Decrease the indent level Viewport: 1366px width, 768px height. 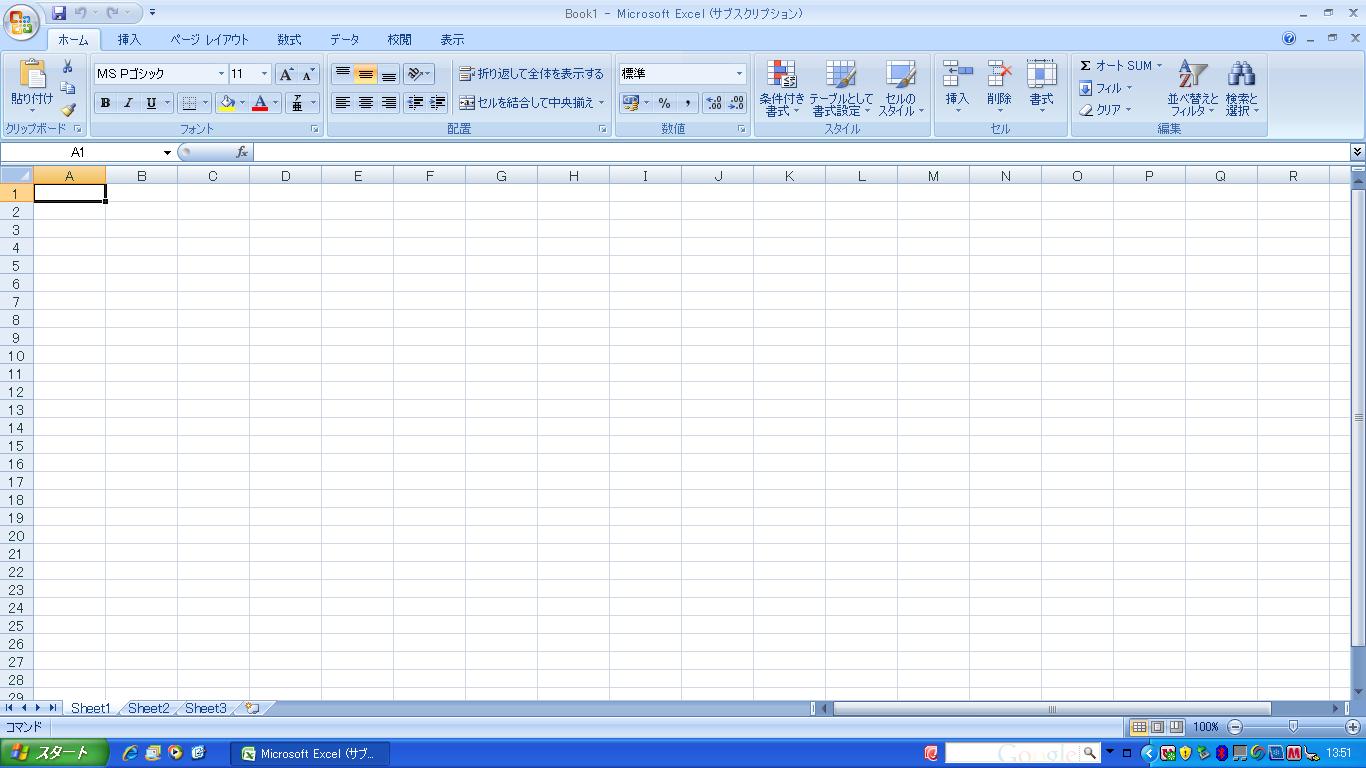point(415,103)
